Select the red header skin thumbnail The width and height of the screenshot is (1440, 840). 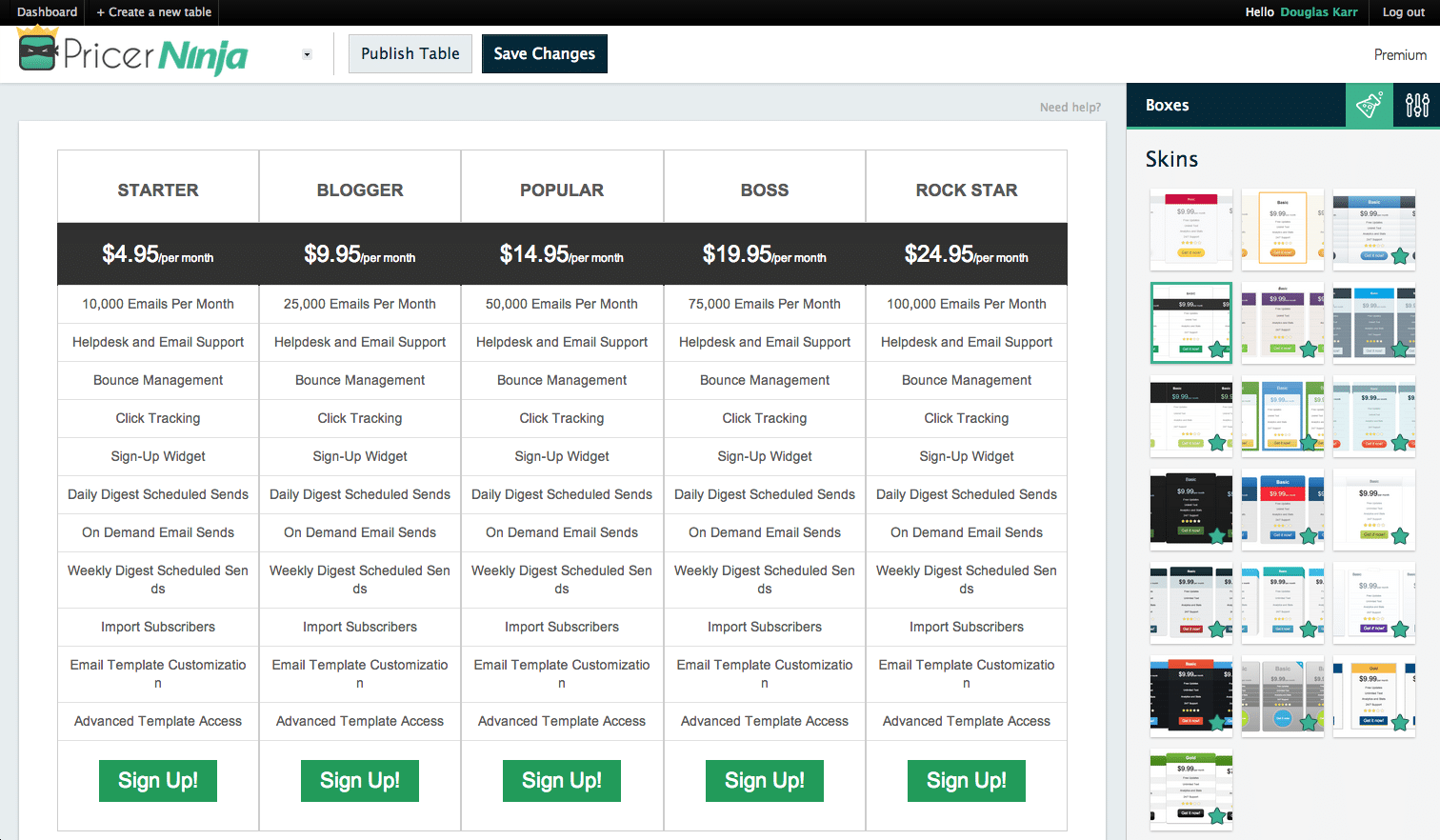(x=1190, y=230)
